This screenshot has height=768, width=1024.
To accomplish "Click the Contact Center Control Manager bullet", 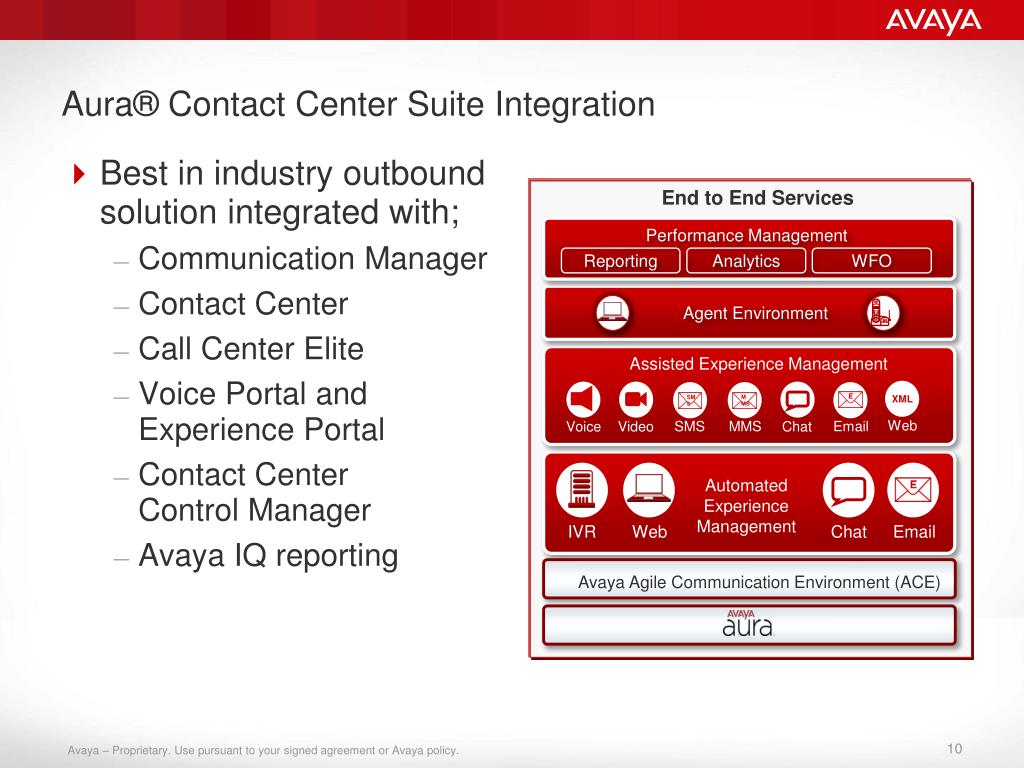I will pos(255,492).
